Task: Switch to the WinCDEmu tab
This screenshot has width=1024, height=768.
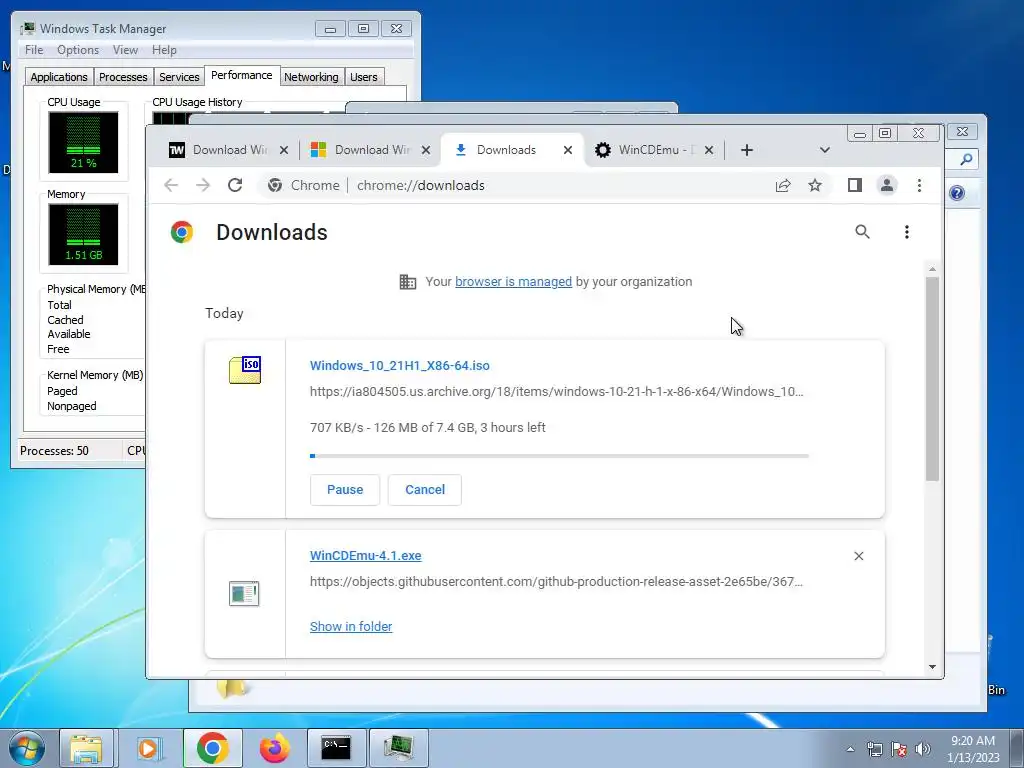Action: (654, 150)
